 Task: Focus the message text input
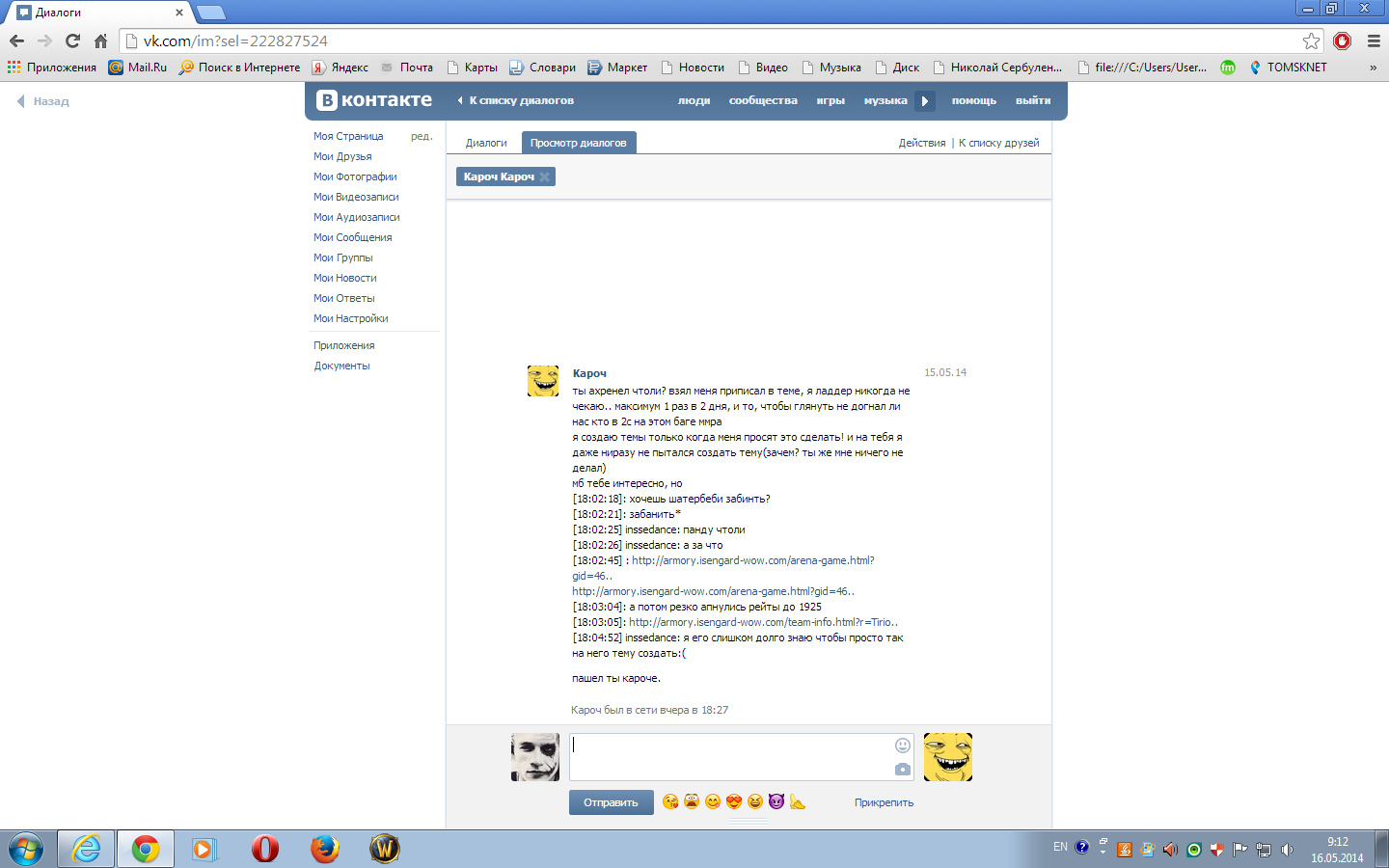pos(741,757)
